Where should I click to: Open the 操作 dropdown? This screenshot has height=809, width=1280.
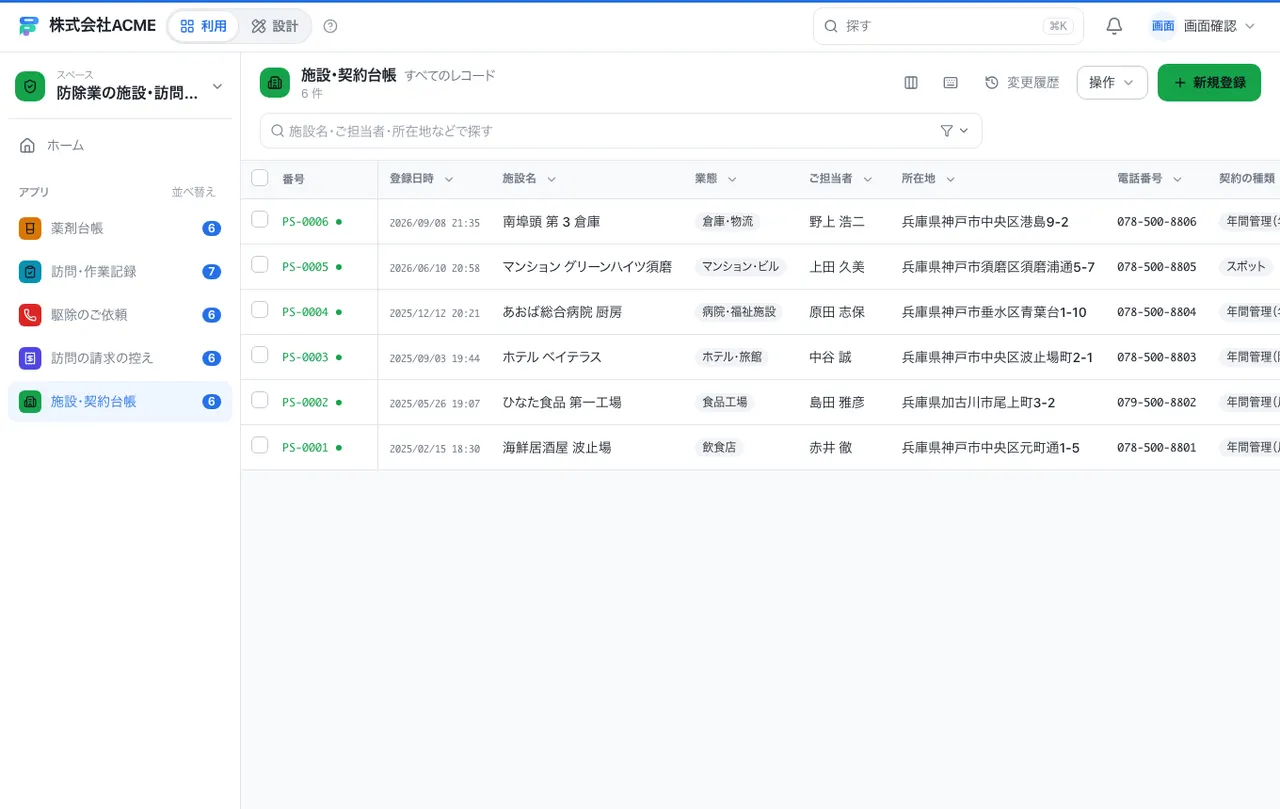point(1112,83)
